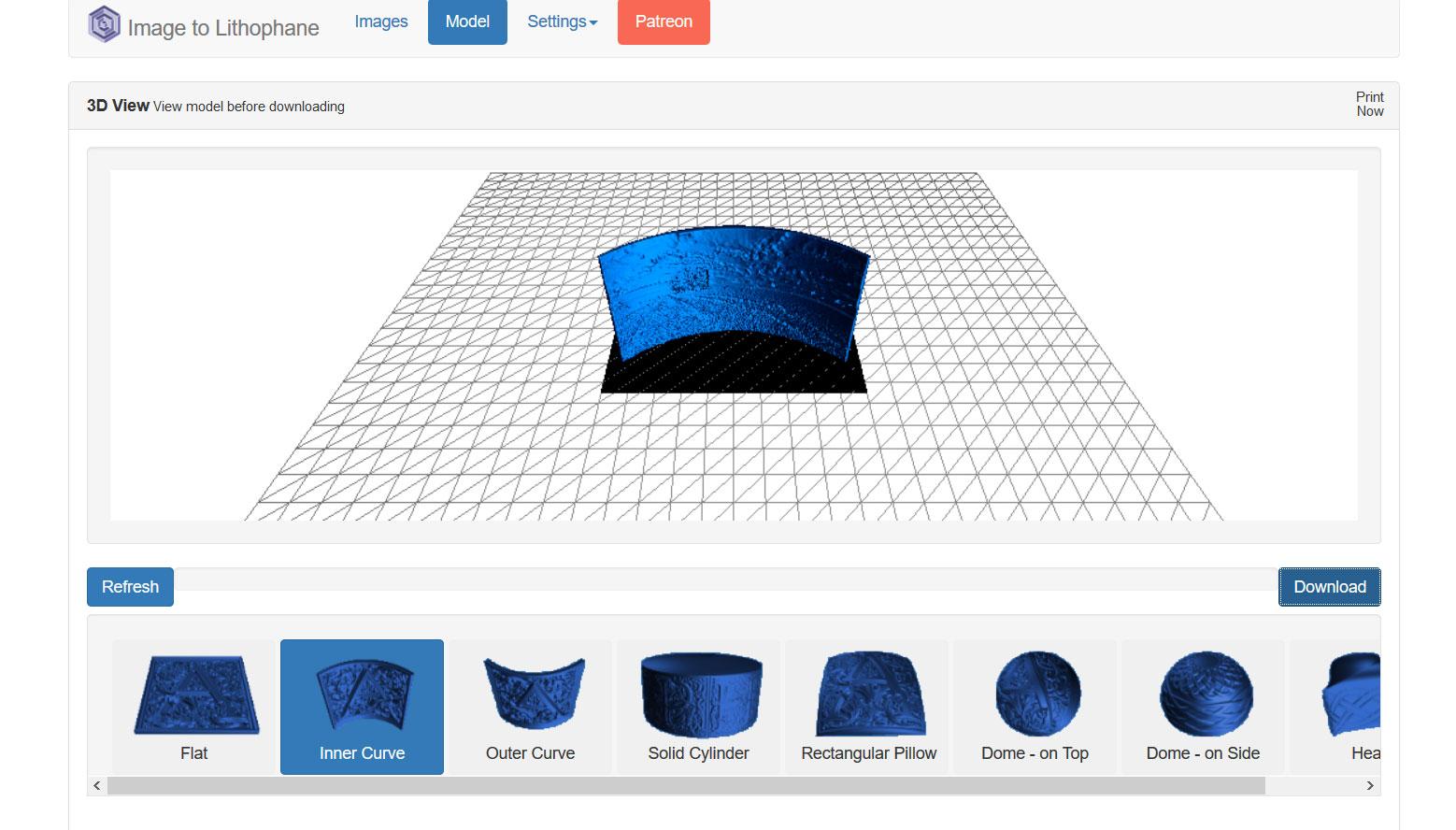Viewport: 1456px width, 830px height.
Task: Open the Patreon link button
Action: tap(664, 21)
